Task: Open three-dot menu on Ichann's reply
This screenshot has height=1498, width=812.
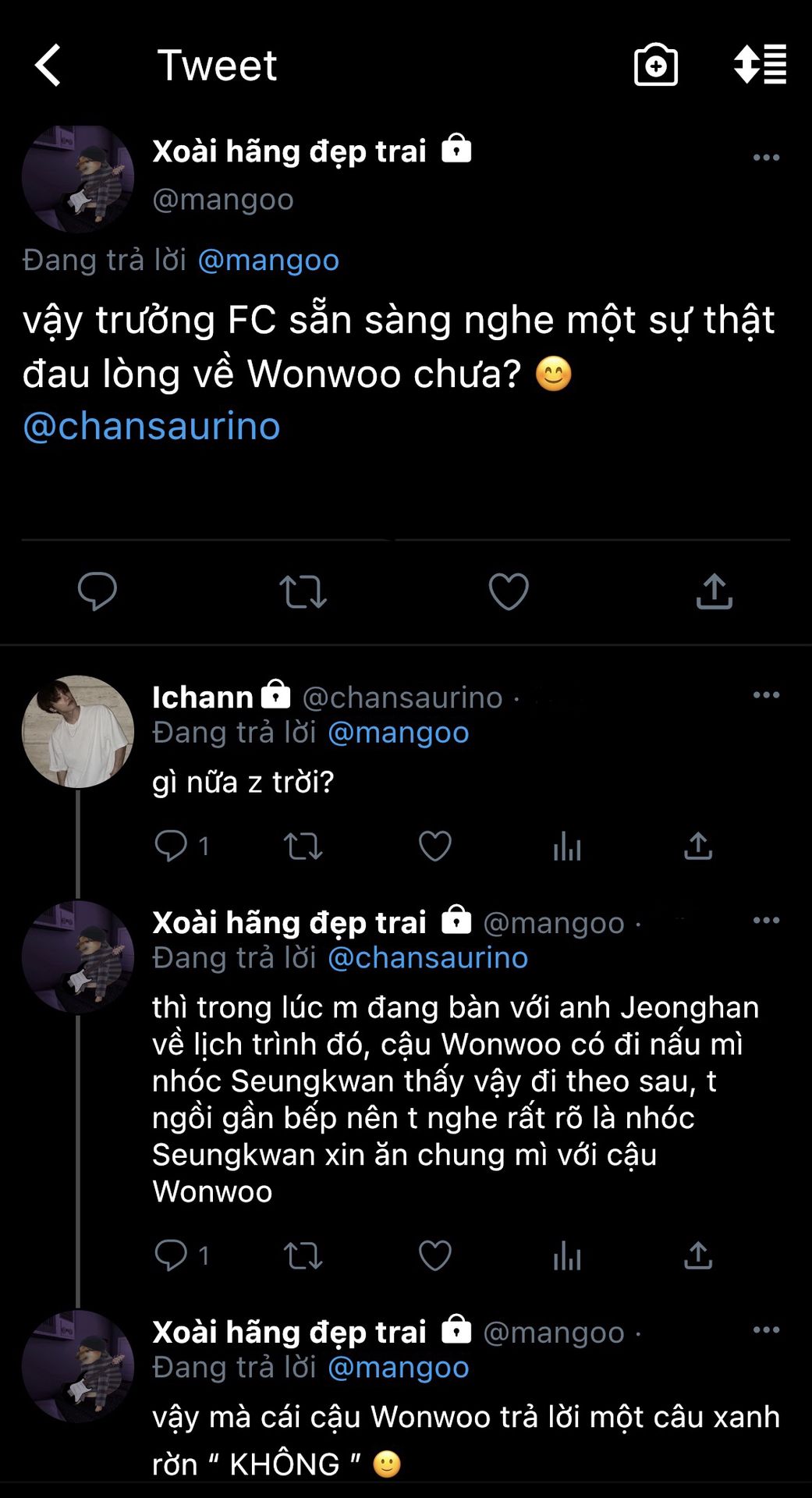Action: [766, 695]
